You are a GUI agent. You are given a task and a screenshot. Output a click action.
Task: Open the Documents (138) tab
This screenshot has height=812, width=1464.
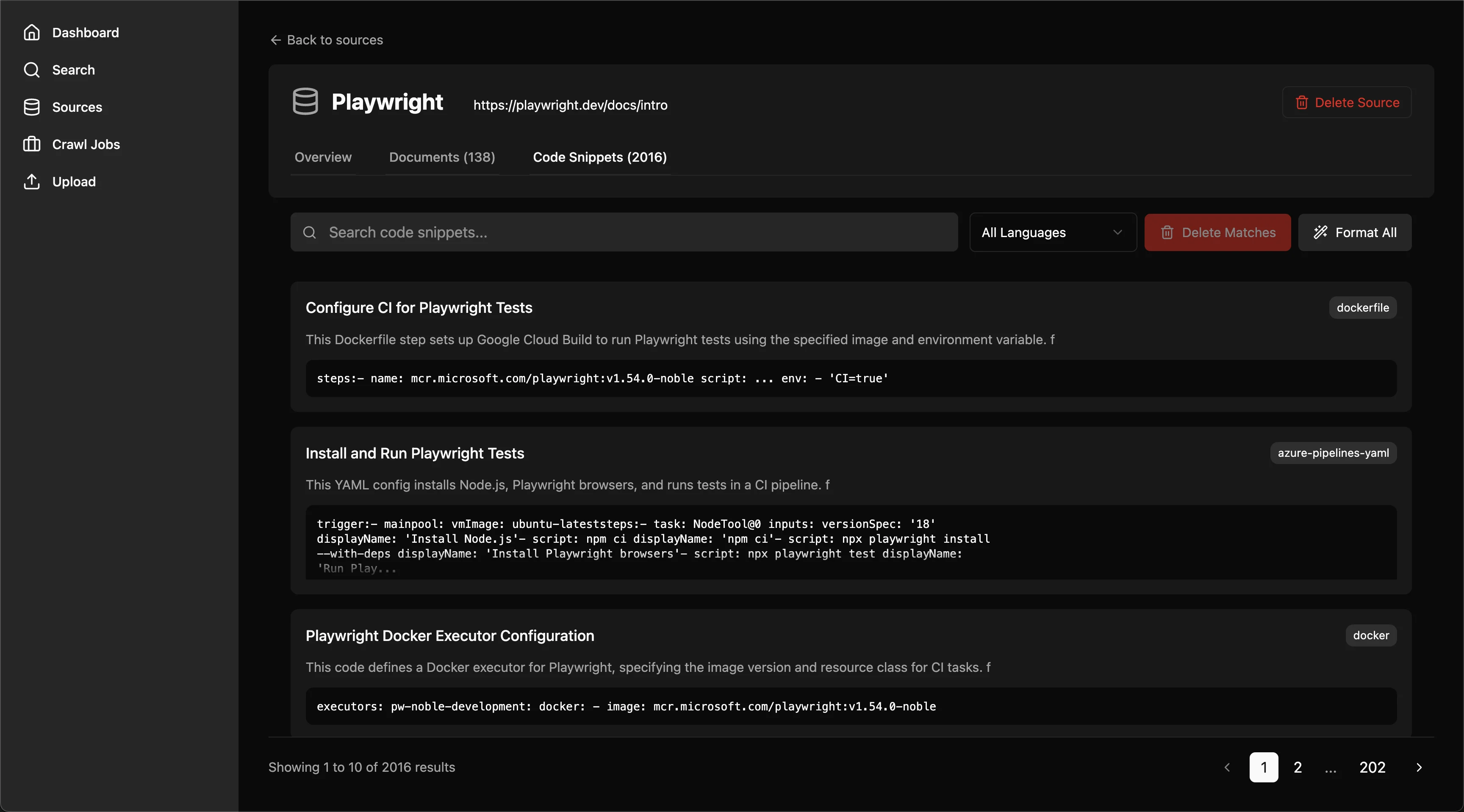441,157
